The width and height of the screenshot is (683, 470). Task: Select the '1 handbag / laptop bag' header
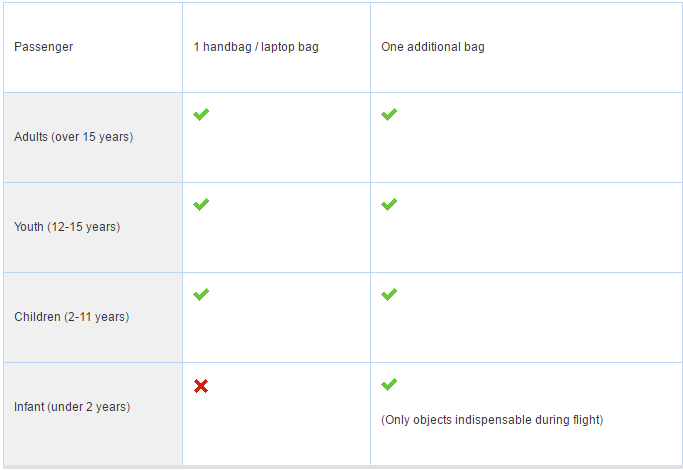point(256,47)
